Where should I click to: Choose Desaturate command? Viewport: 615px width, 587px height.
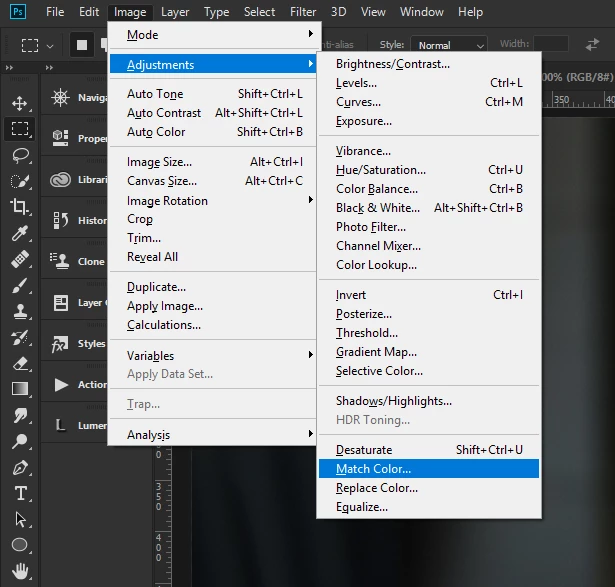[429, 450]
